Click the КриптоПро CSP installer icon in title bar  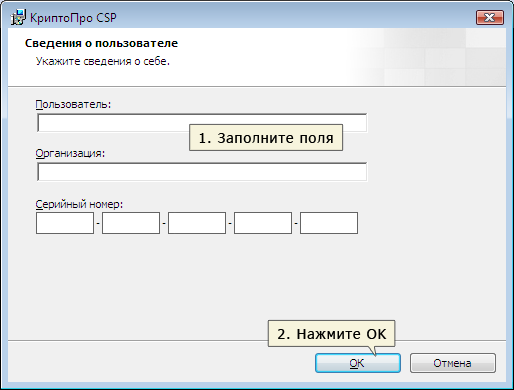pos(18,17)
